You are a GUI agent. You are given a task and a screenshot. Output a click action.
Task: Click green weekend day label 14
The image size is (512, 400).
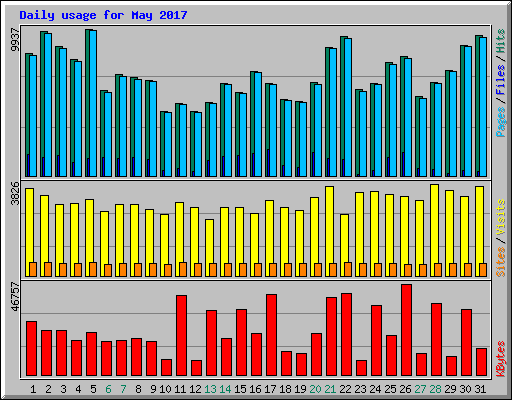(225, 389)
